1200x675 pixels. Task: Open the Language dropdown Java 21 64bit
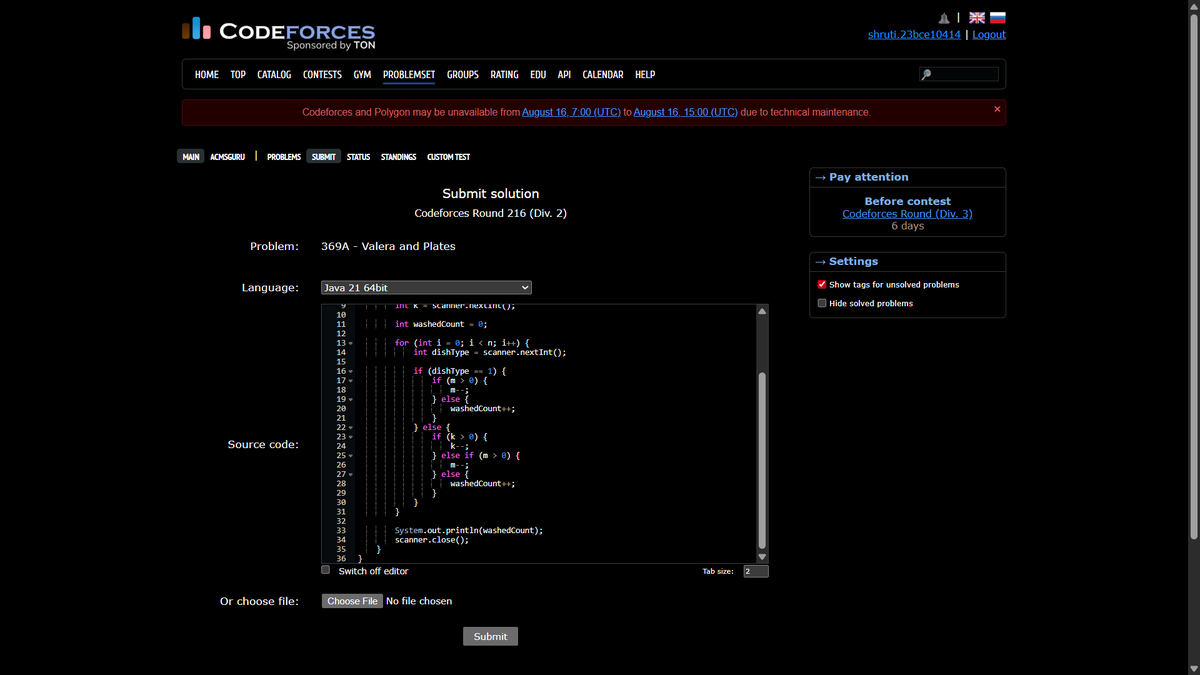pyautogui.click(x=426, y=288)
